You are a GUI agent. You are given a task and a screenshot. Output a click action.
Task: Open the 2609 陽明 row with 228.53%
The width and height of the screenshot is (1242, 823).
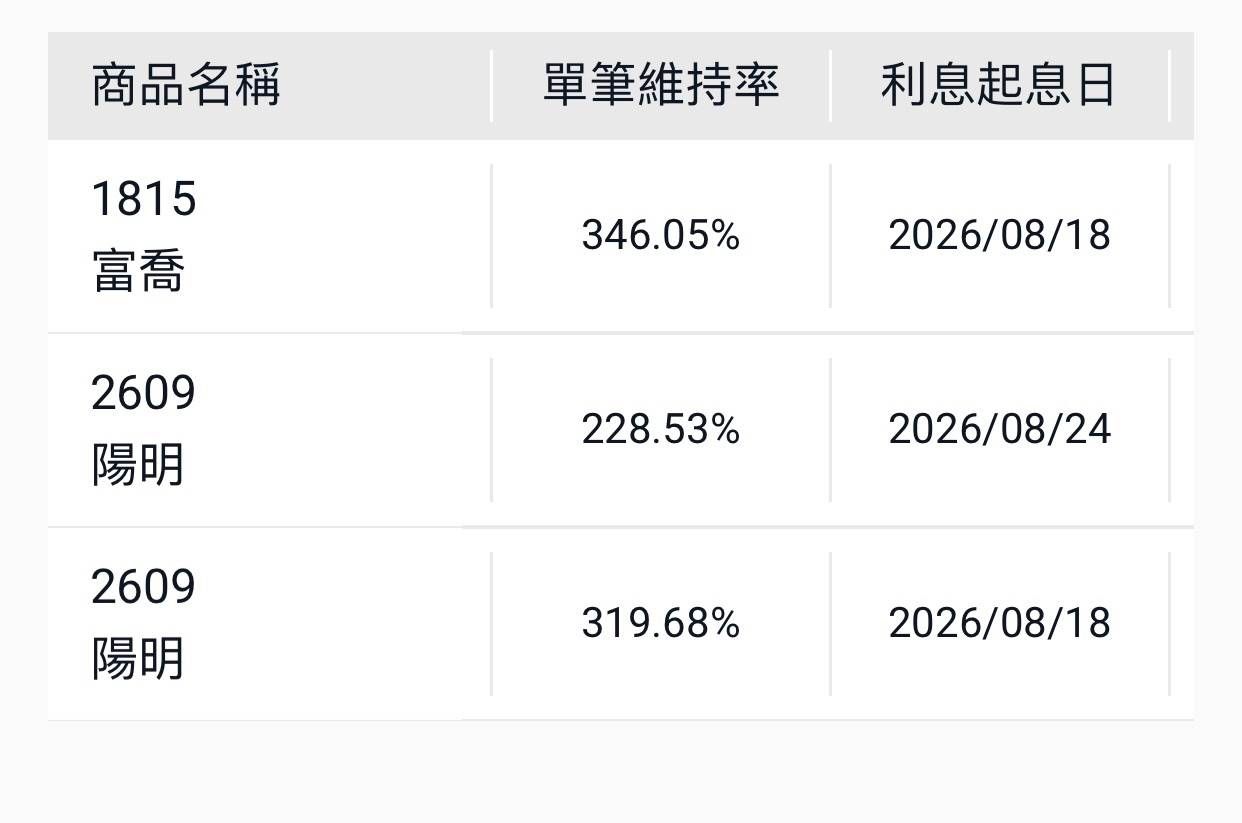[x=620, y=430]
